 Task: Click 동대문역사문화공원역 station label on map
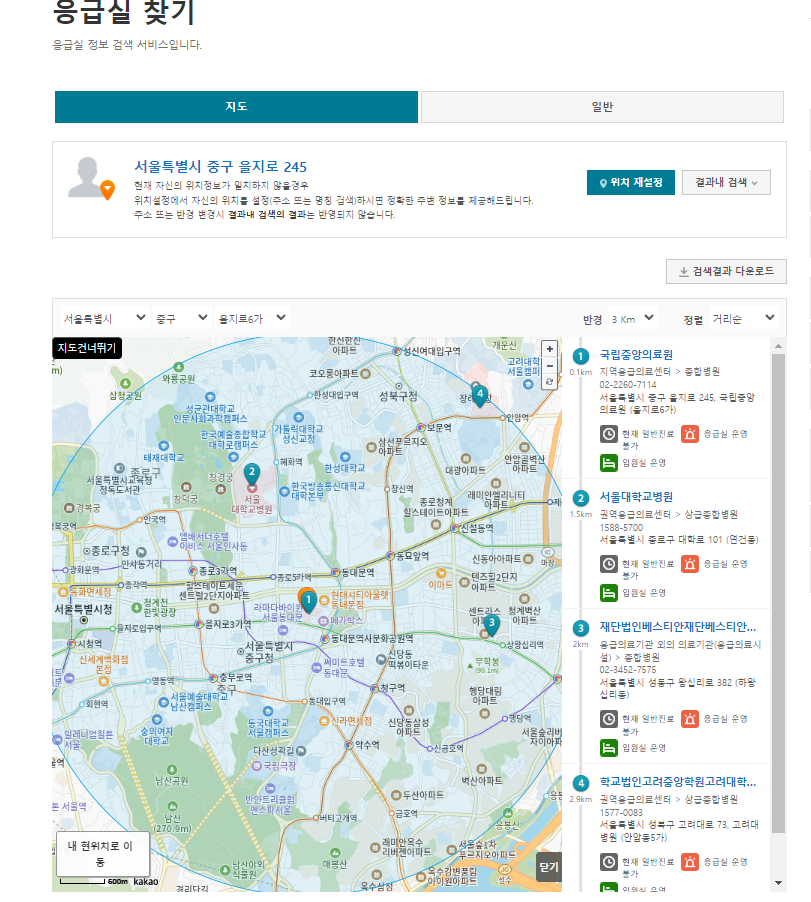pos(372,639)
